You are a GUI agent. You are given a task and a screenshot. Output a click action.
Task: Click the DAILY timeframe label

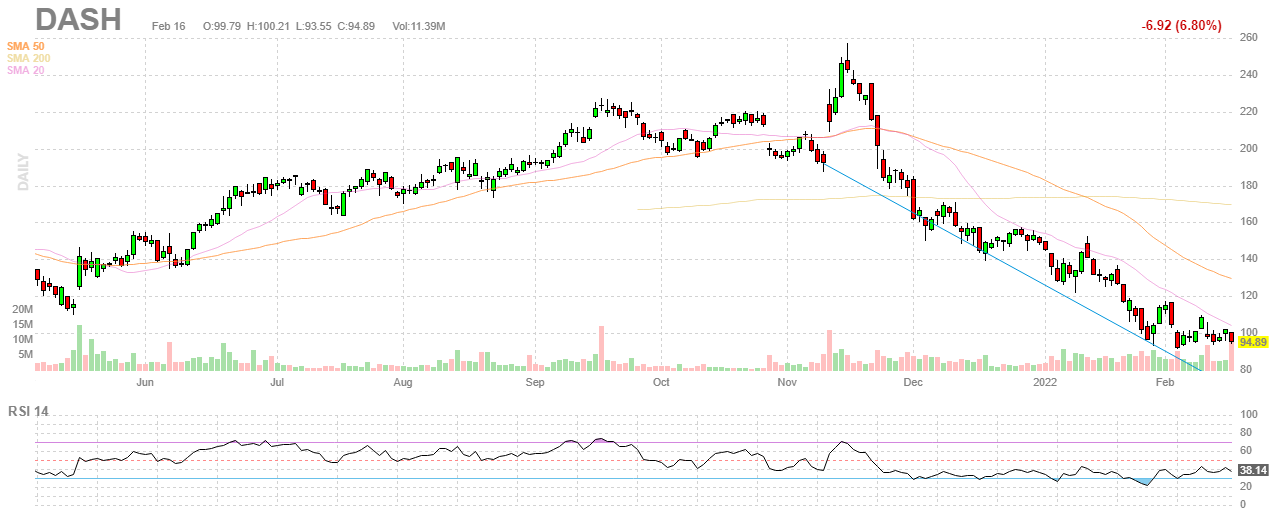pyautogui.click(x=21, y=171)
